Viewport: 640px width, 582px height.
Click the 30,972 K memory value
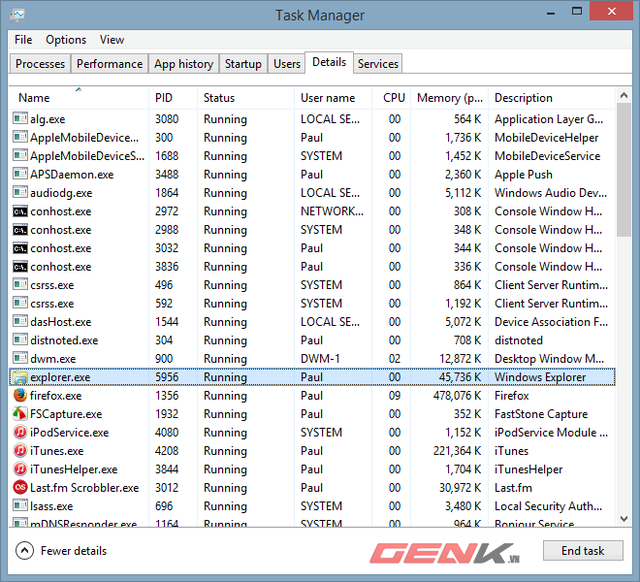coord(460,487)
